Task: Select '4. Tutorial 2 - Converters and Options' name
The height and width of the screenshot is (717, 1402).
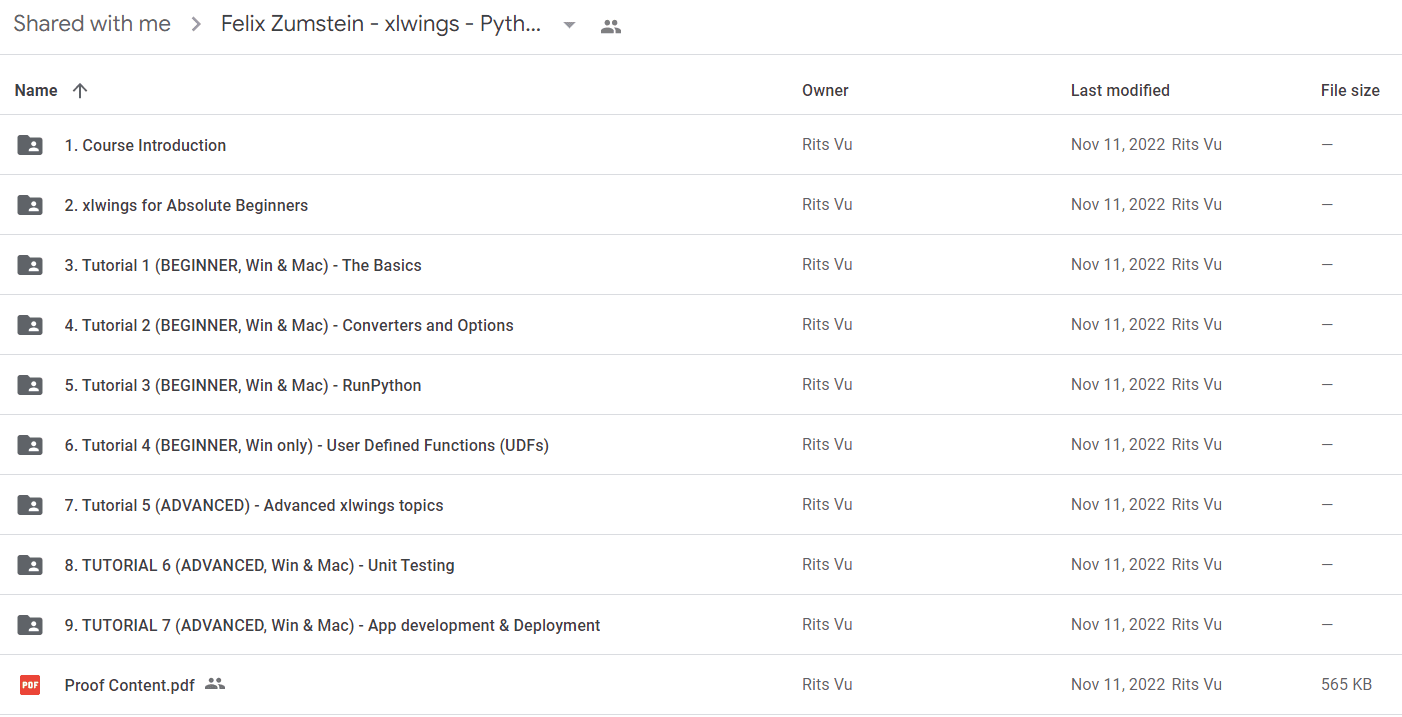Action: point(289,325)
